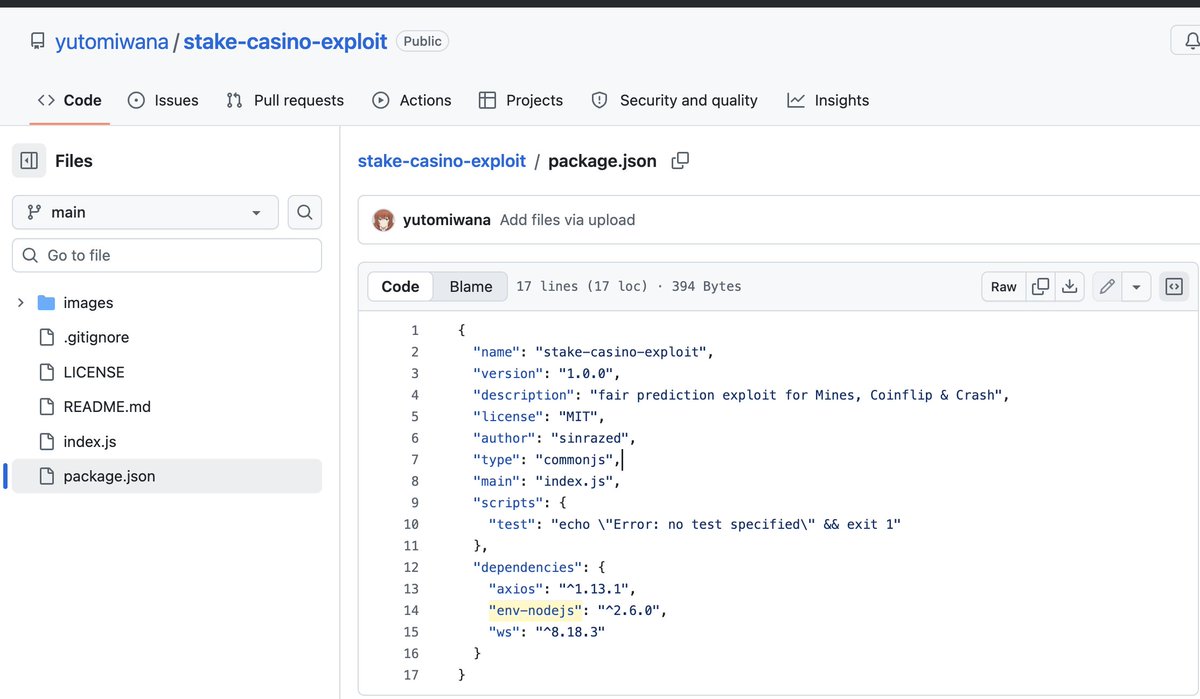1200x699 pixels.
Task: Select the images folder
Action: 88,302
